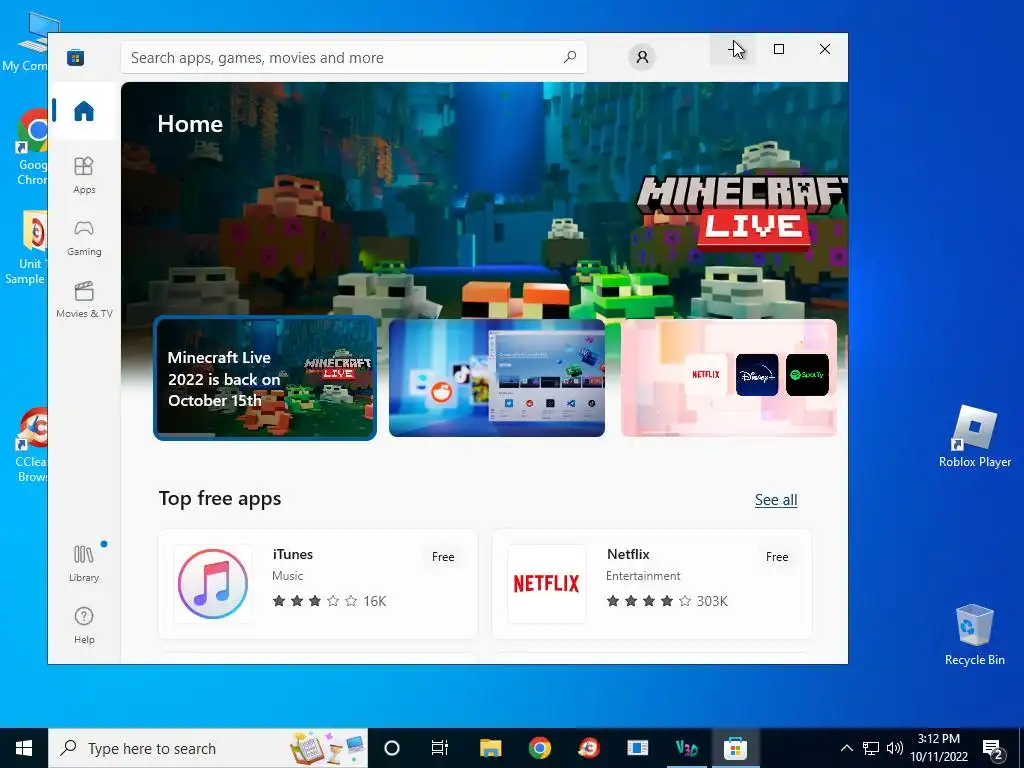The width and height of the screenshot is (1024, 768).
Task: Open Cortana circle on taskbar
Action: click(x=392, y=748)
